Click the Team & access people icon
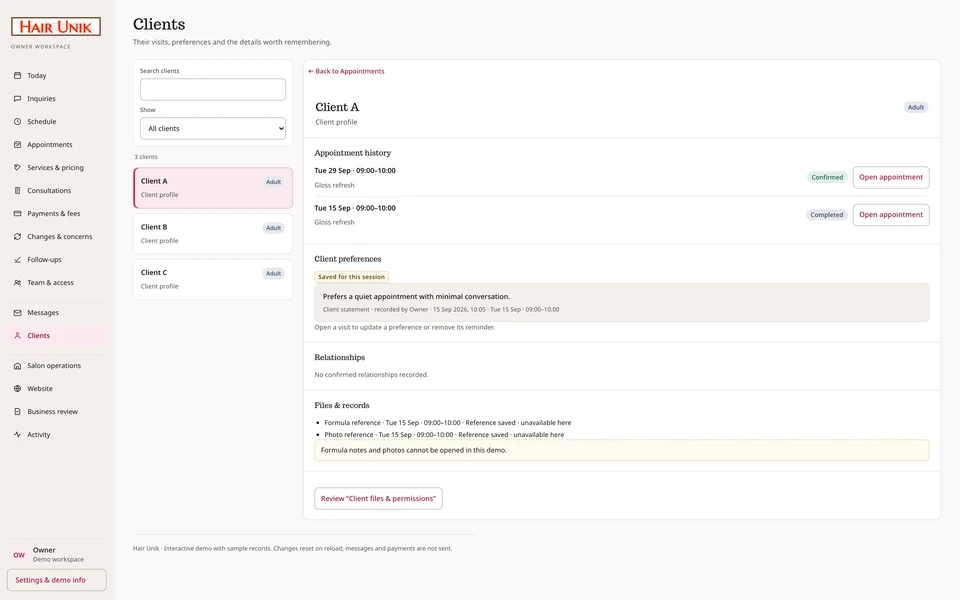The width and height of the screenshot is (960, 600). tap(17, 282)
